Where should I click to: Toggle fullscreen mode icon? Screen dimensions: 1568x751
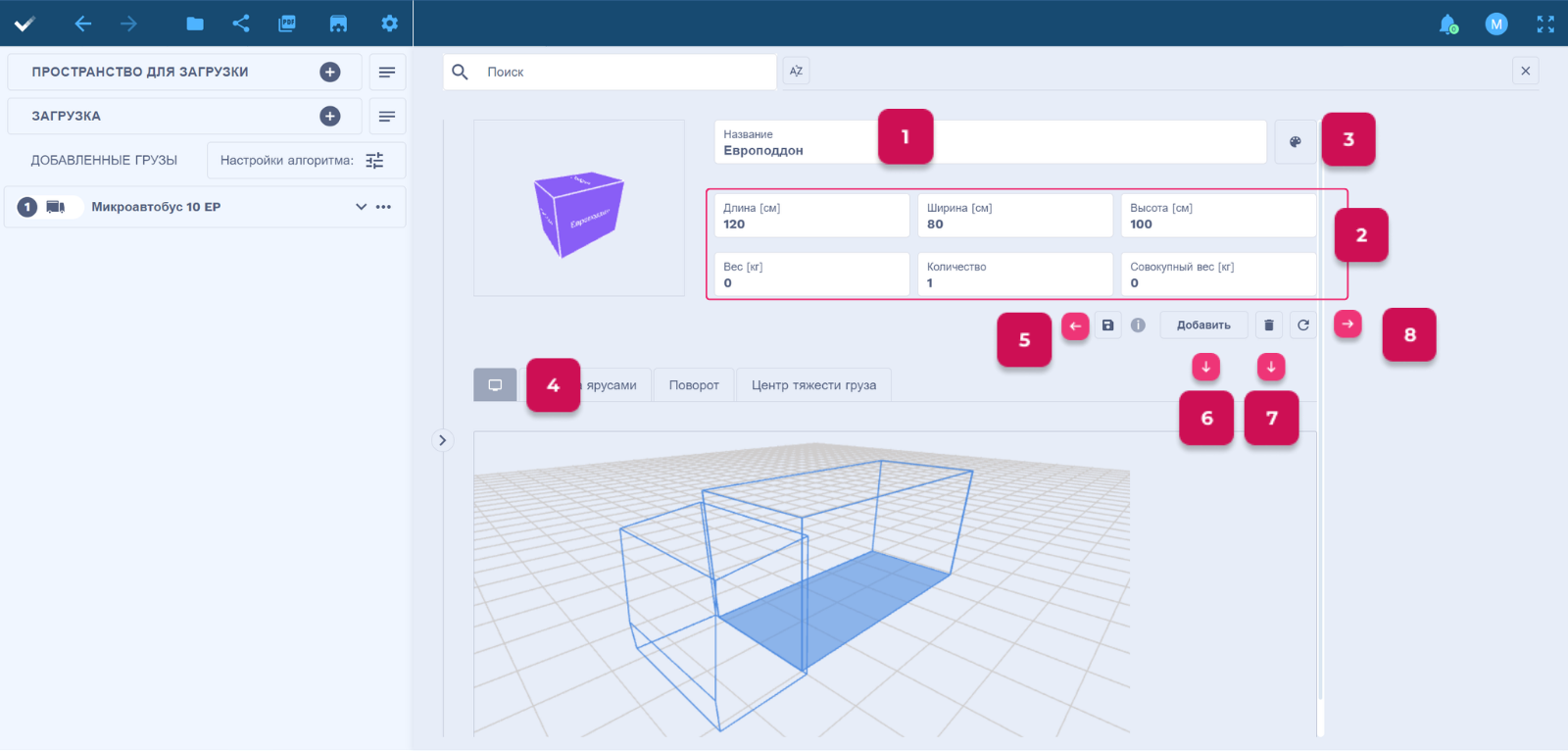(x=1545, y=25)
